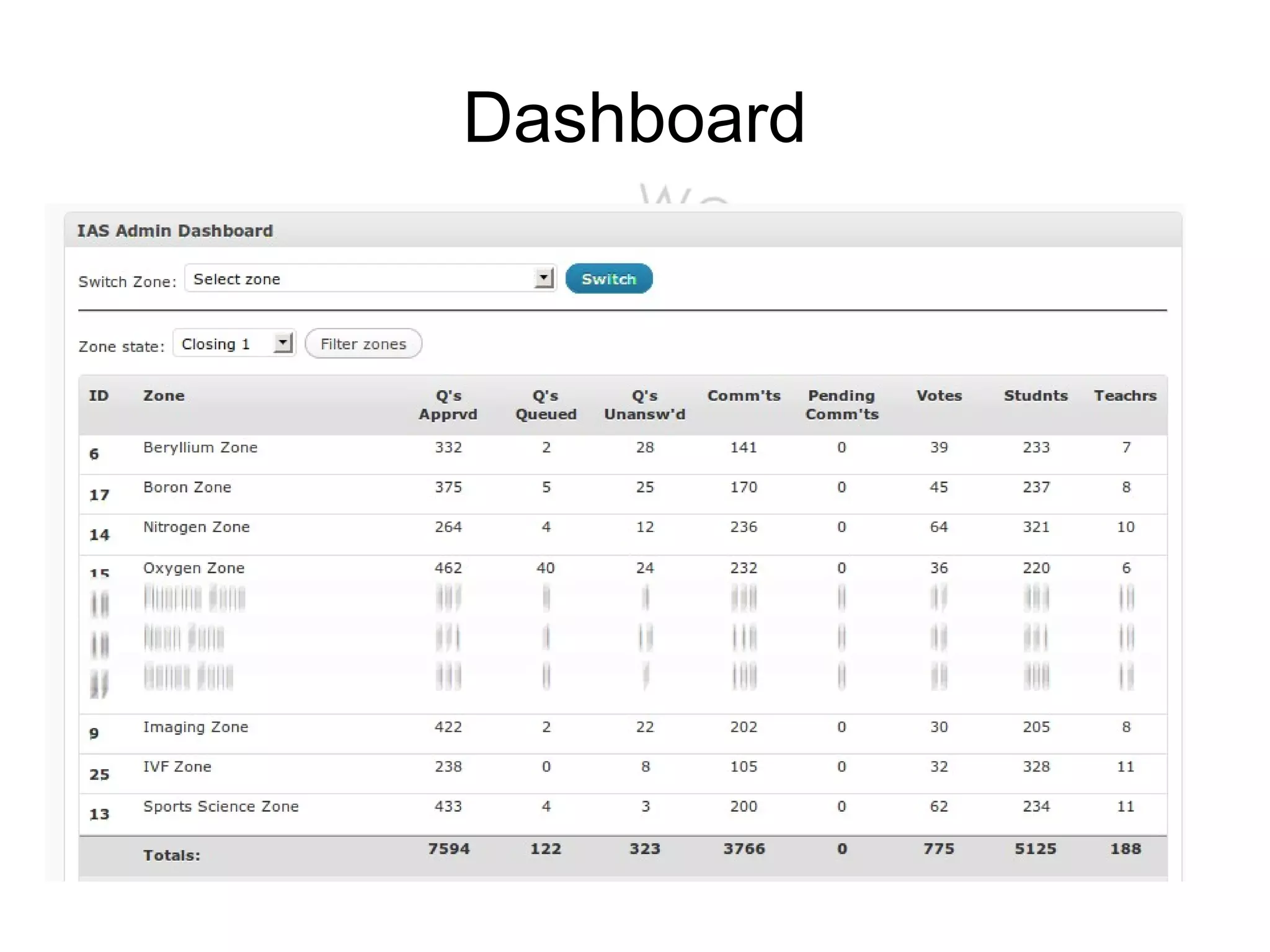Open the Oxygen Zone entry
The height and width of the screenshot is (952, 1270).
click(193, 568)
